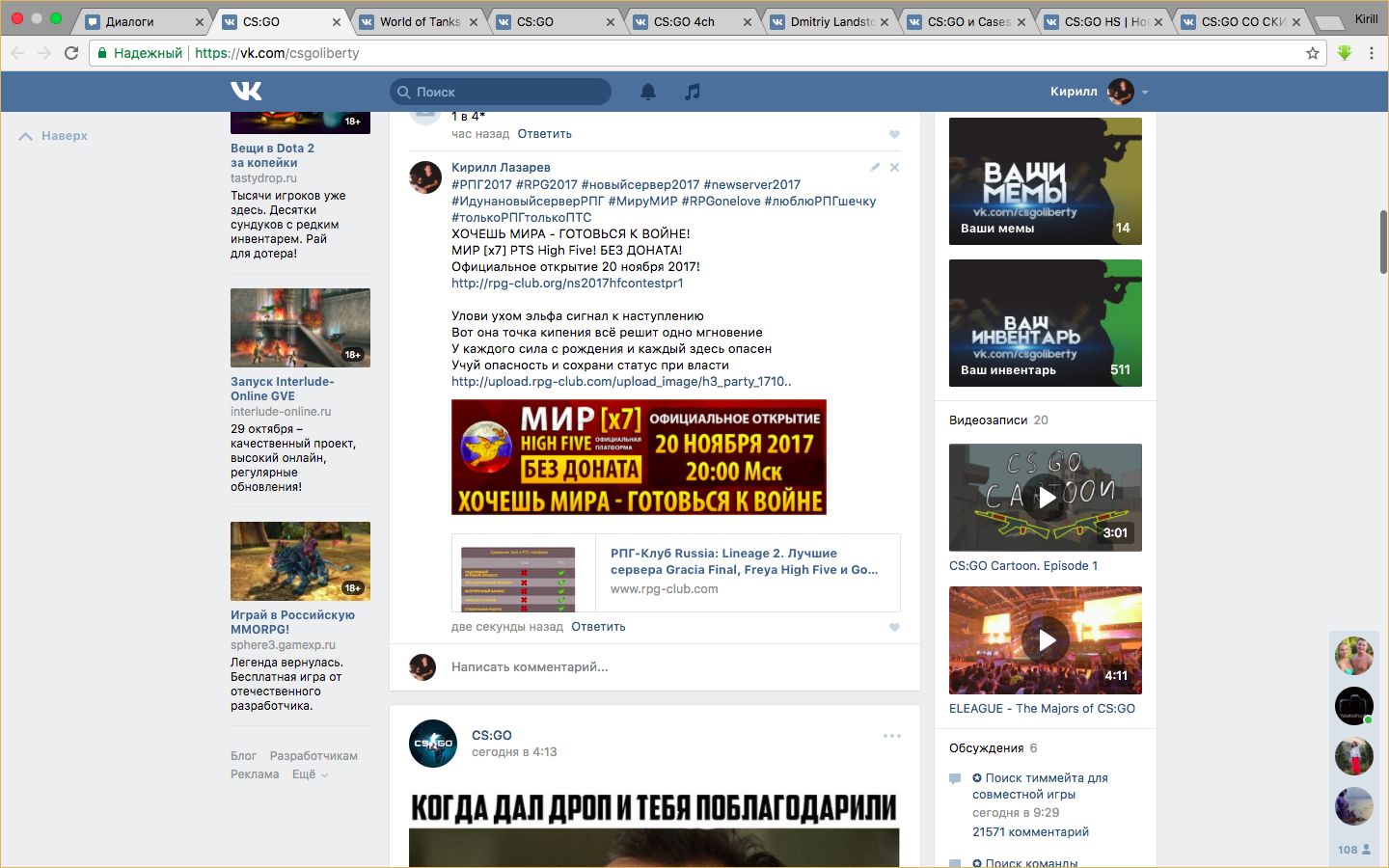1389x868 pixels.
Task: Open the Ваш инвентарь album
Action: (1046, 323)
